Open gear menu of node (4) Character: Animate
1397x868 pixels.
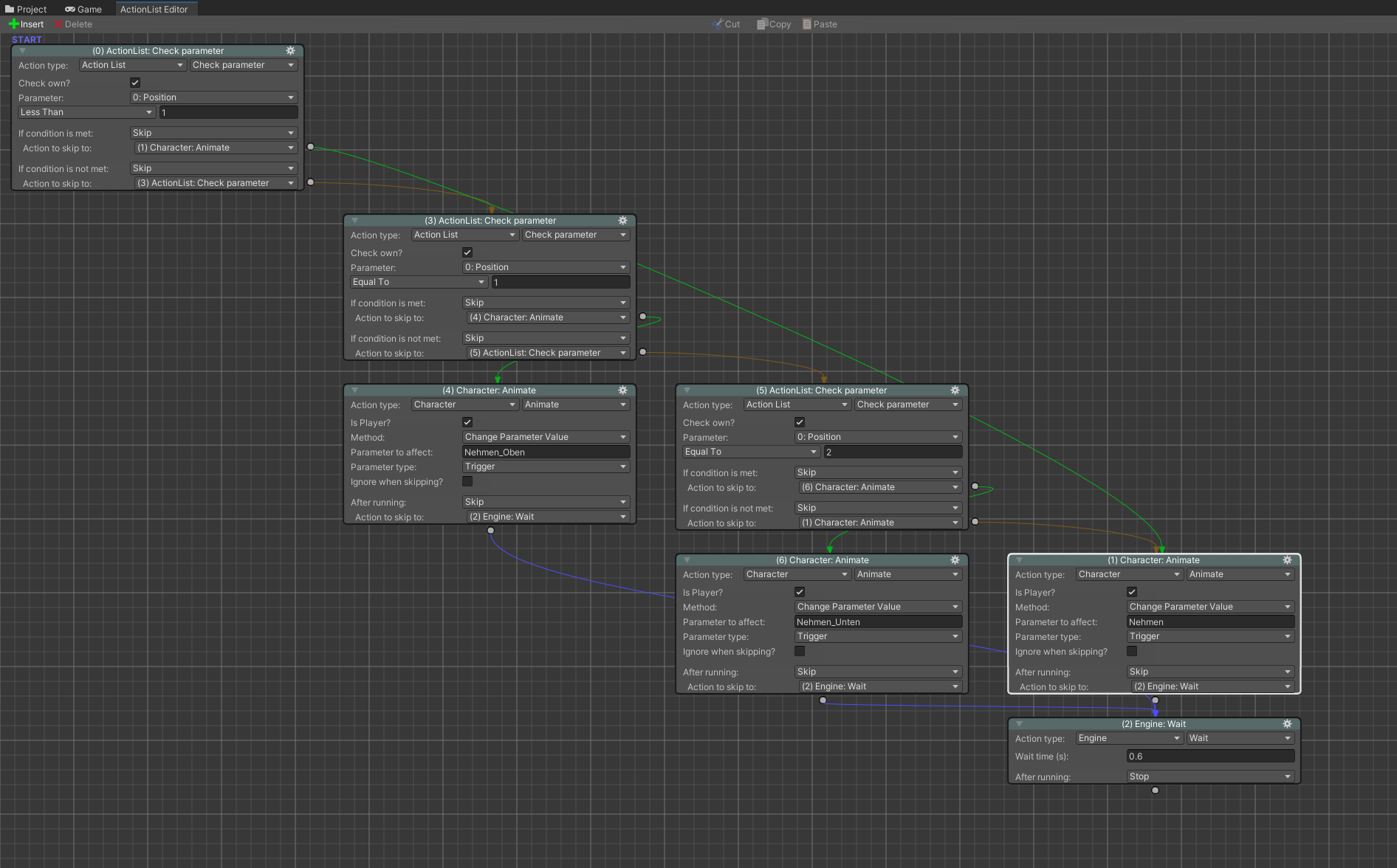pos(622,390)
